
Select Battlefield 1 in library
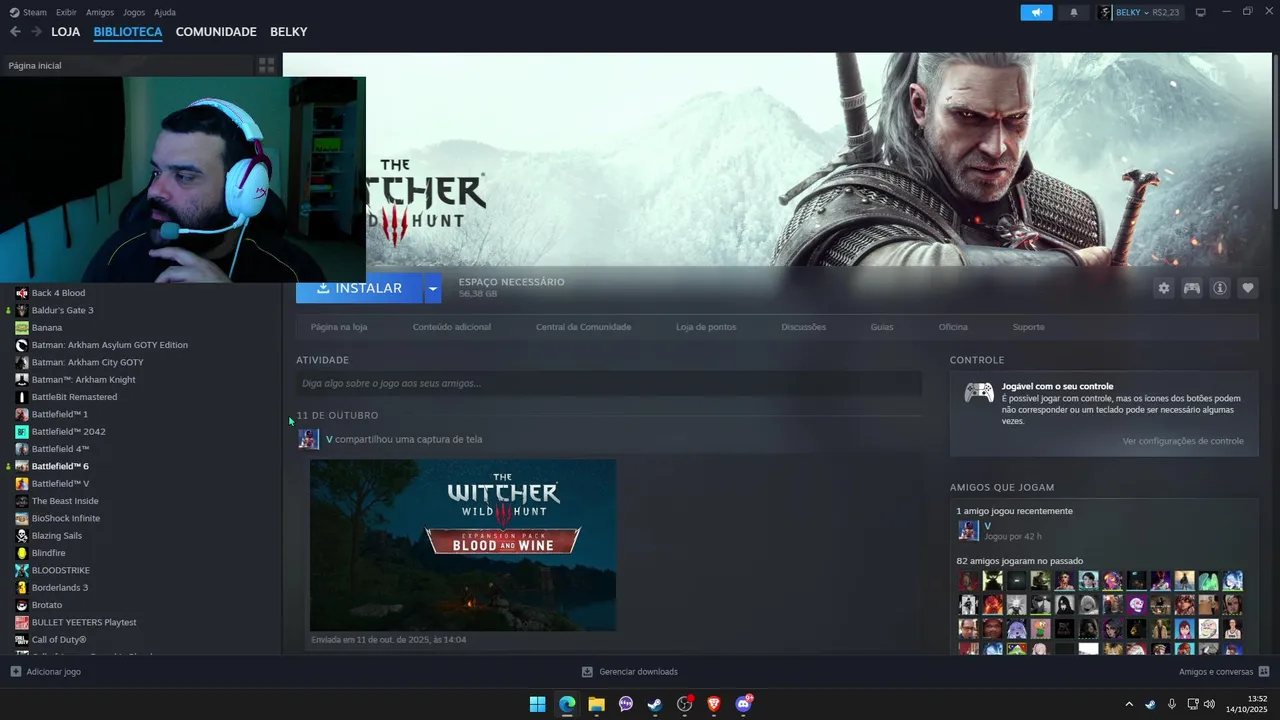(59, 414)
